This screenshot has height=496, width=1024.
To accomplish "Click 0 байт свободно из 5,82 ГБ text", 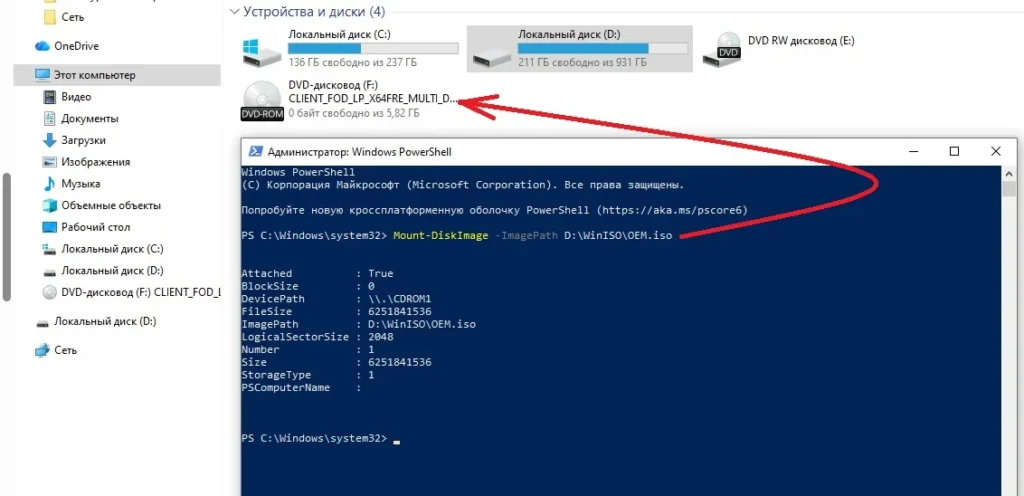I will pyautogui.click(x=353, y=114).
